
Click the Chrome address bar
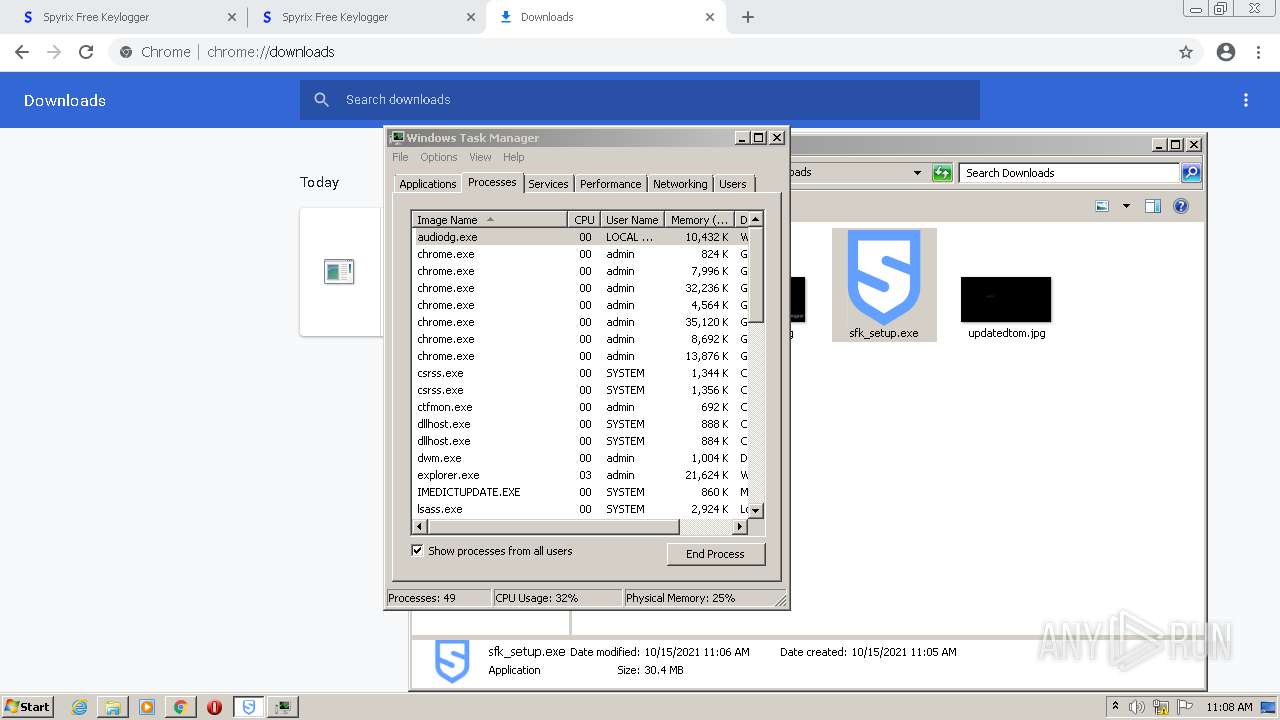(x=655, y=52)
